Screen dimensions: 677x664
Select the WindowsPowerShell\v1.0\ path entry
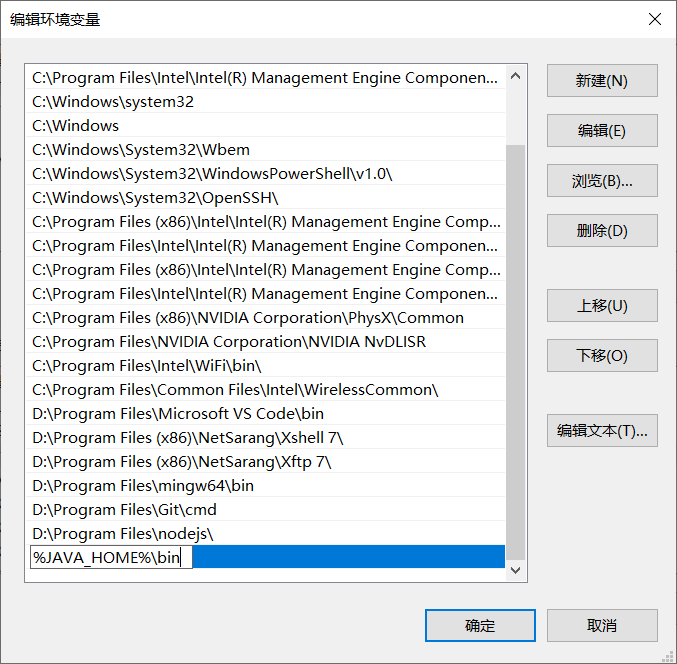(x=212, y=174)
